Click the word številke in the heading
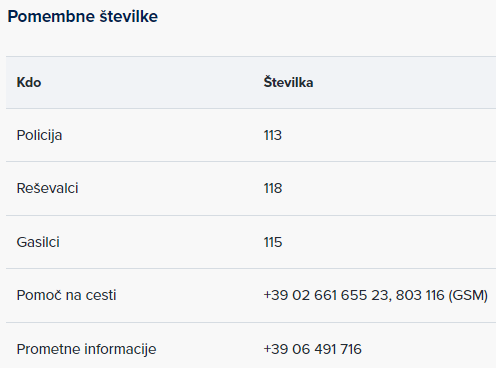The width and height of the screenshot is (496, 368). click(129, 17)
